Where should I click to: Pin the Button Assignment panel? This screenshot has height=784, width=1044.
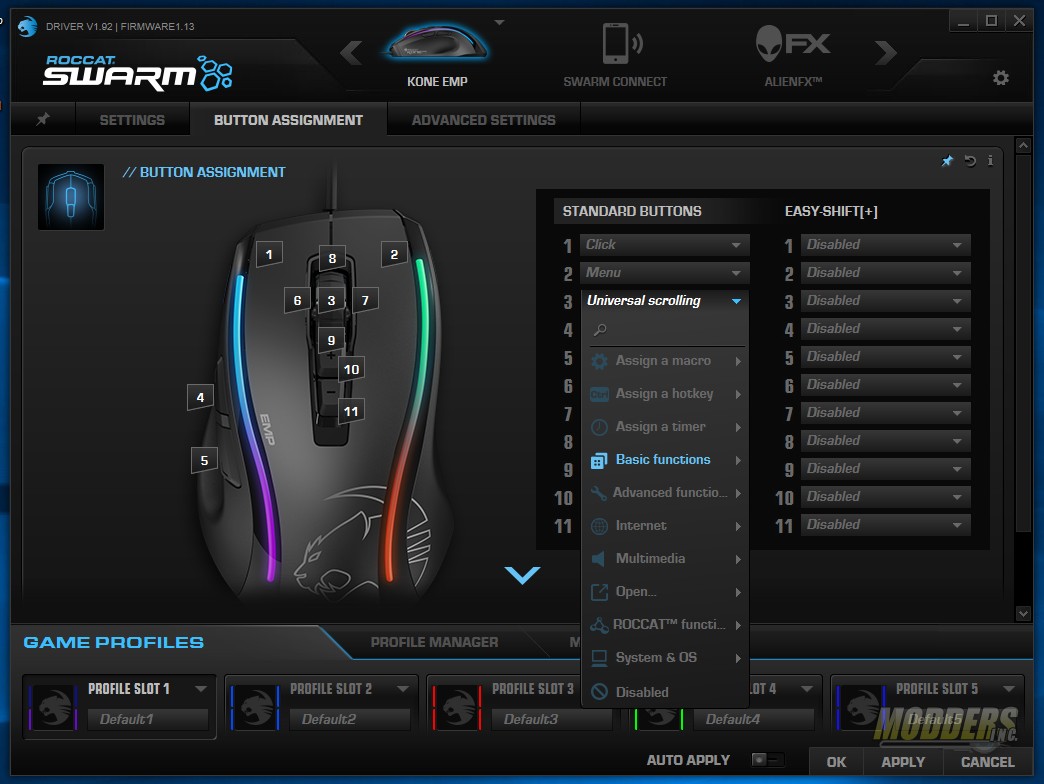[947, 160]
